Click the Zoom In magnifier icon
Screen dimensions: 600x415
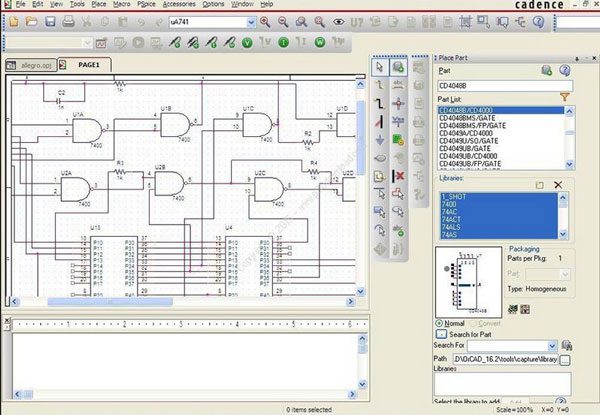(265, 22)
